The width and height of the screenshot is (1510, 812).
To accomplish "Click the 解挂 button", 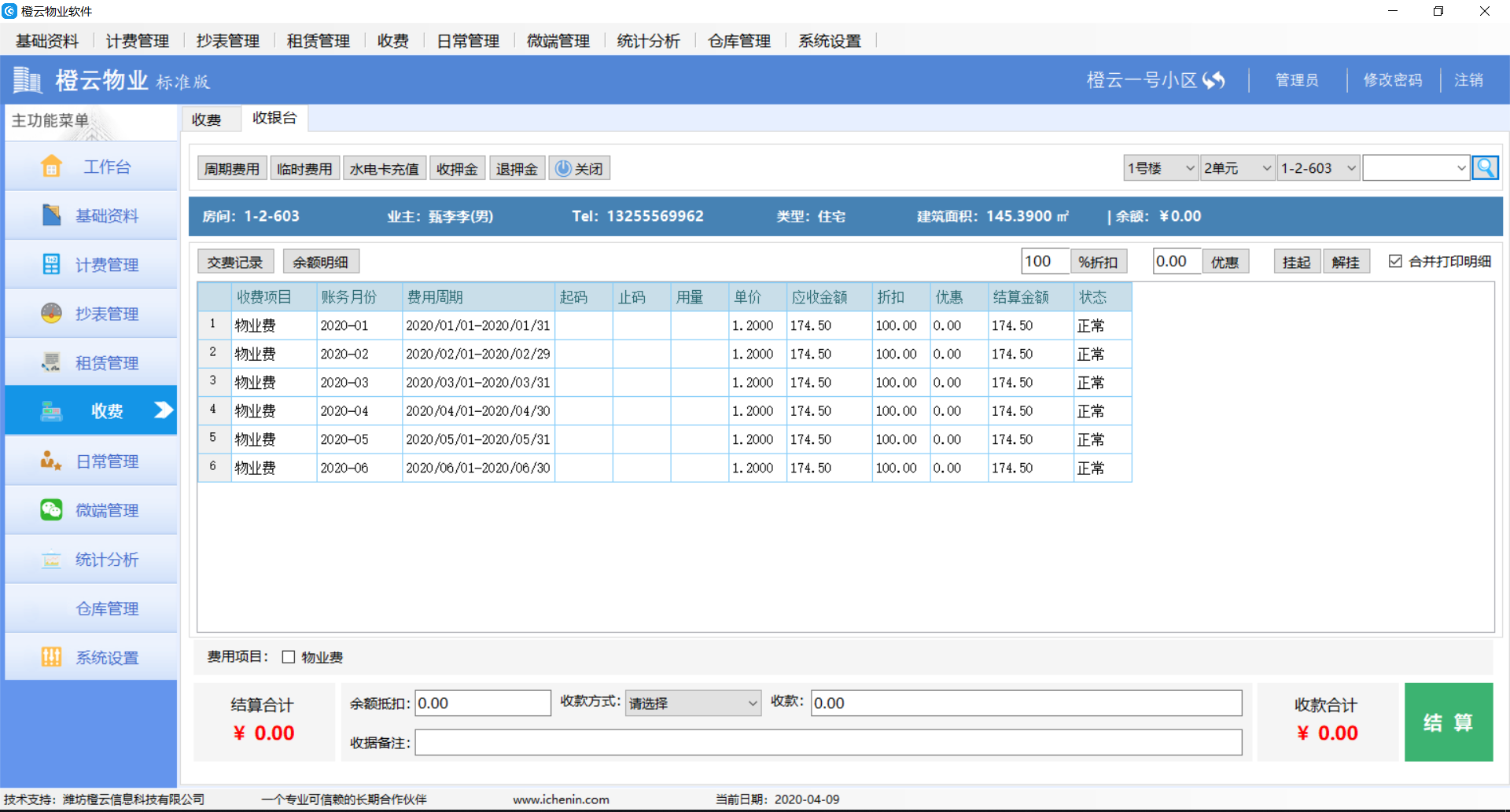I will (1346, 262).
